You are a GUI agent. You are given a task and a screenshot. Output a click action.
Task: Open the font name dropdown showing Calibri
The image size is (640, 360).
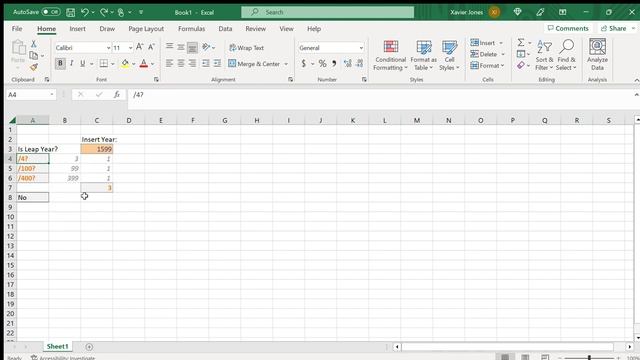109,48
